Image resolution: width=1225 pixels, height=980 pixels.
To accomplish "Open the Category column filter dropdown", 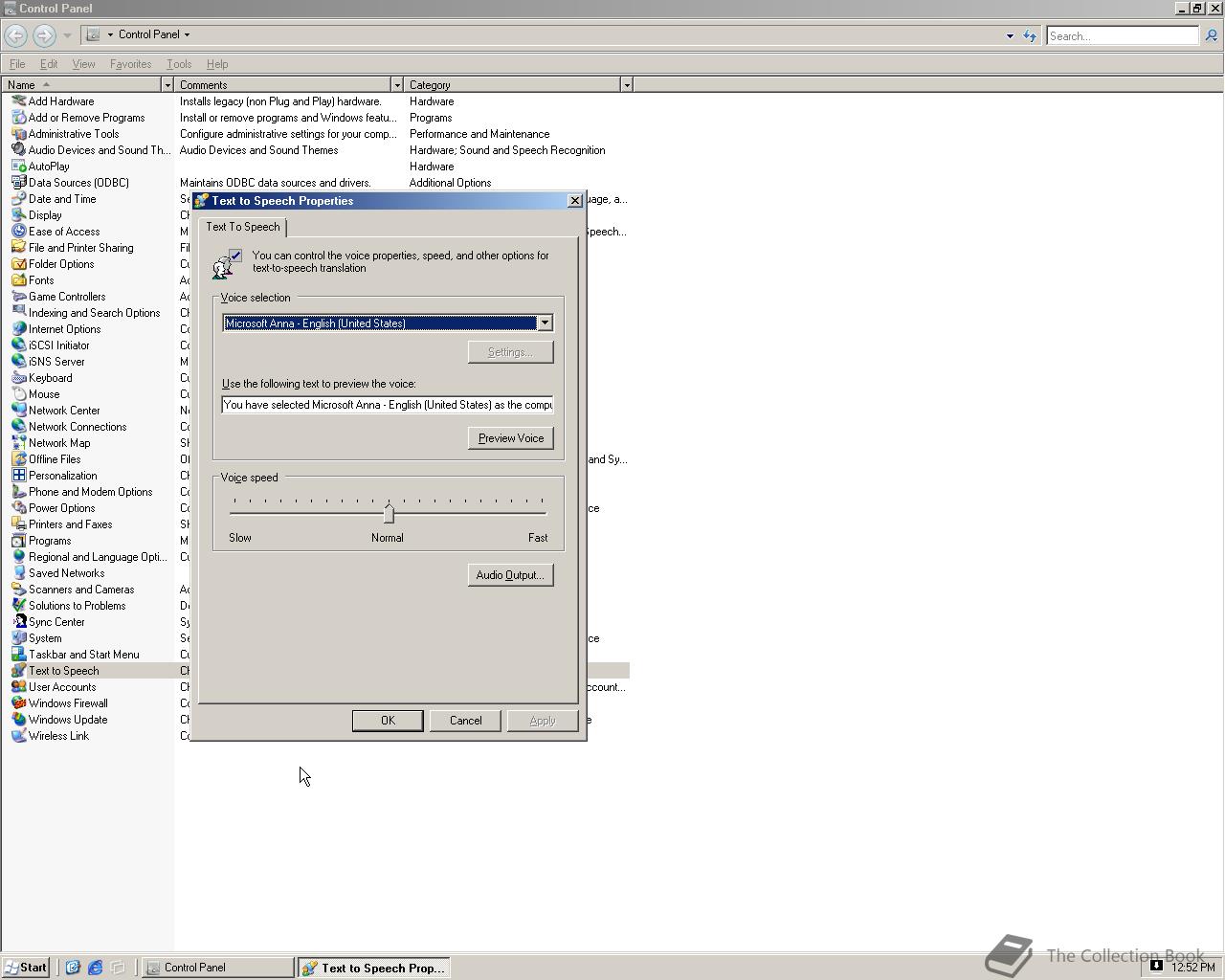I will click(627, 85).
